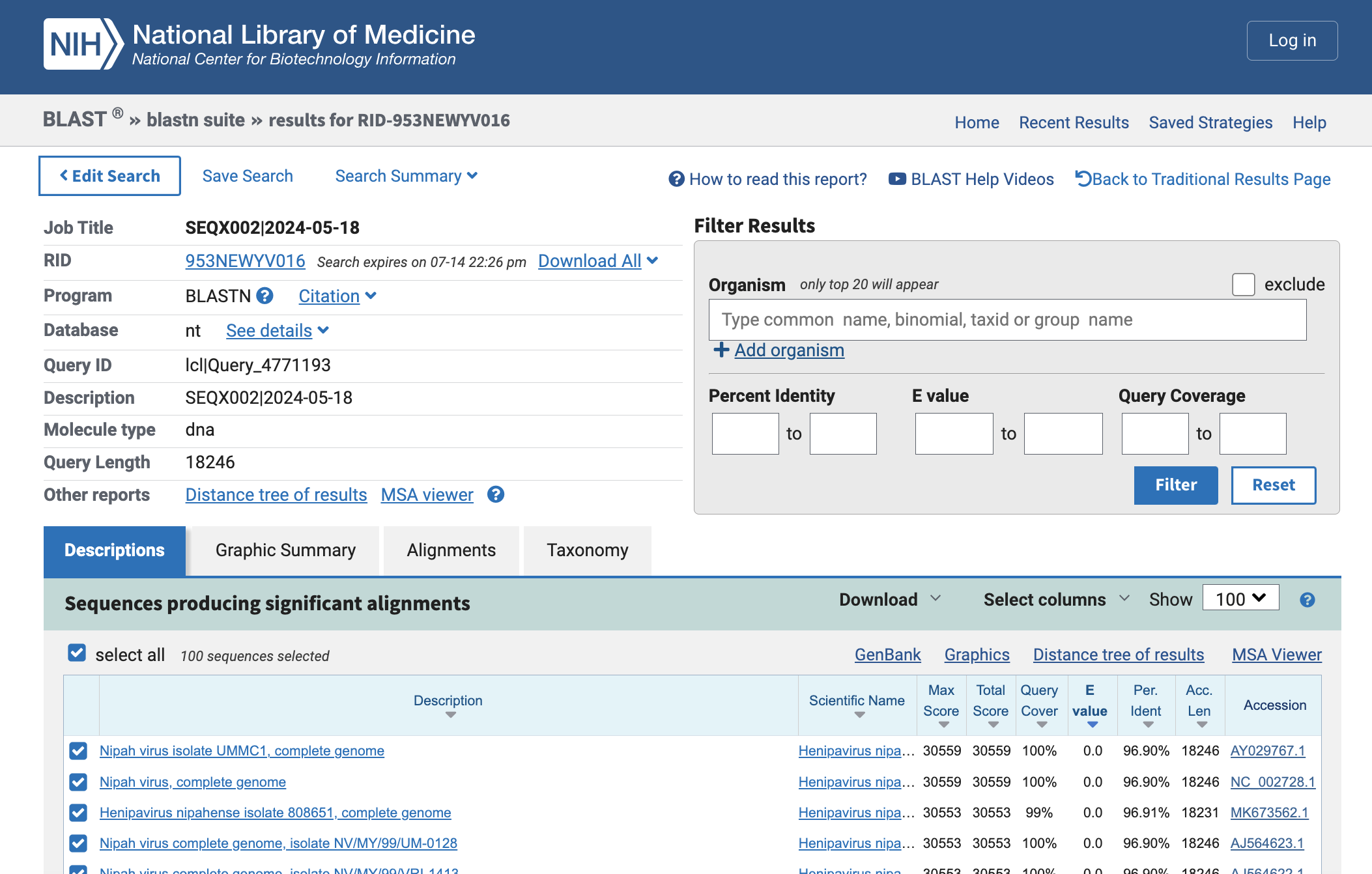Screen dimensions: 1372x874
Task: Sort by Acc. Len column arrow
Action: [1201, 725]
